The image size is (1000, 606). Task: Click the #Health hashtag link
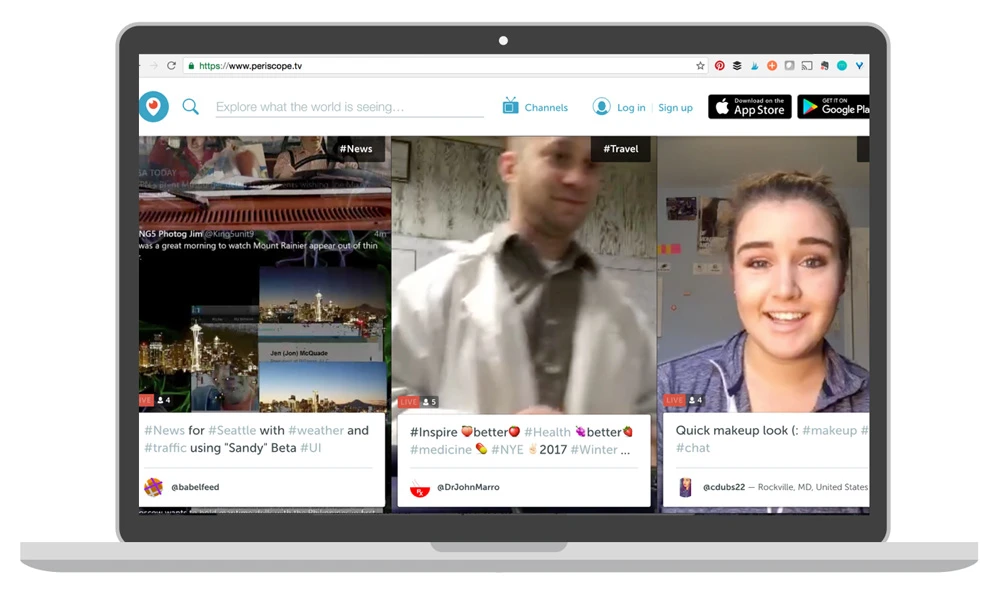(547, 432)
